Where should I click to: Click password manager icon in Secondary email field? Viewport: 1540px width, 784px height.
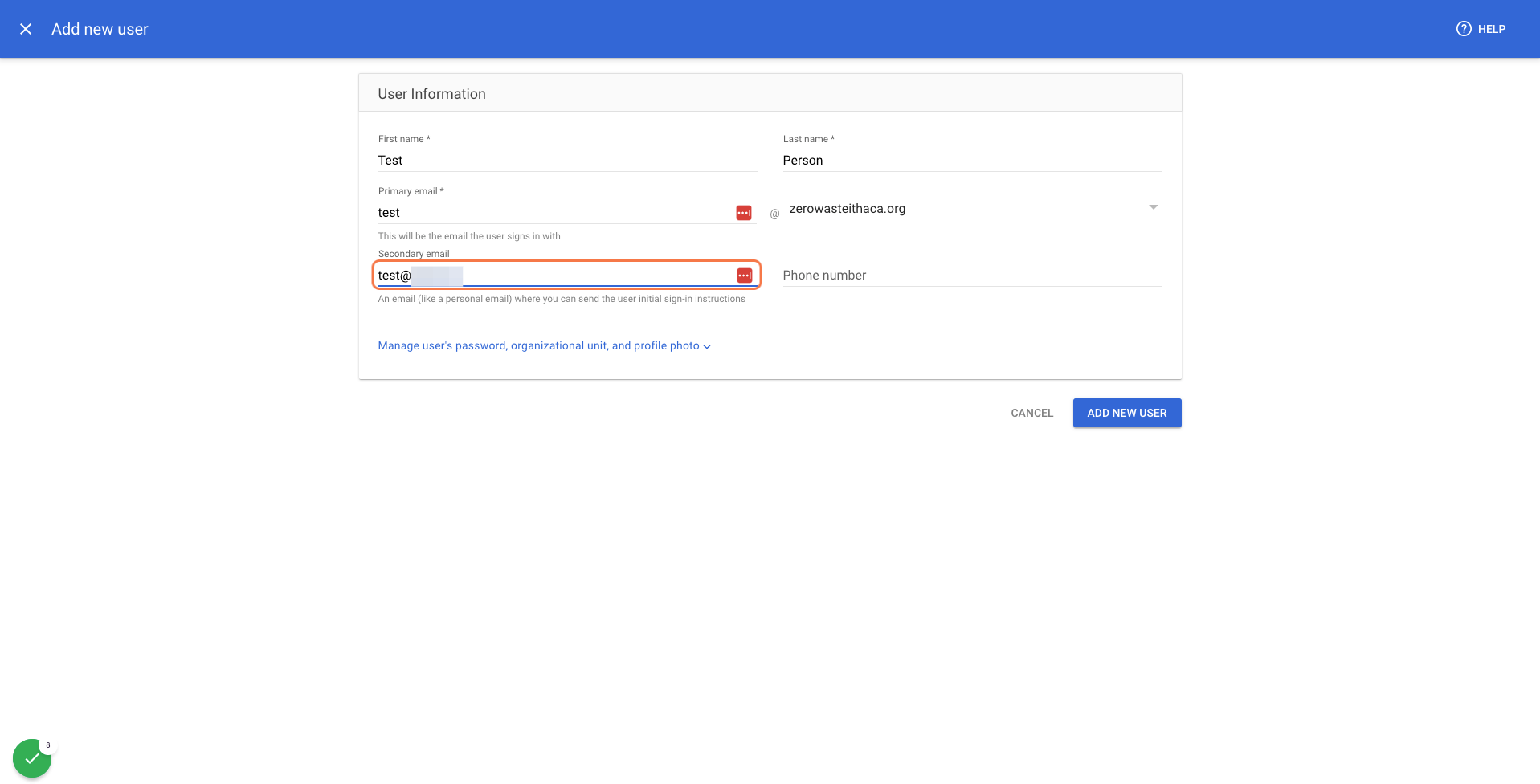click(745, 276)
